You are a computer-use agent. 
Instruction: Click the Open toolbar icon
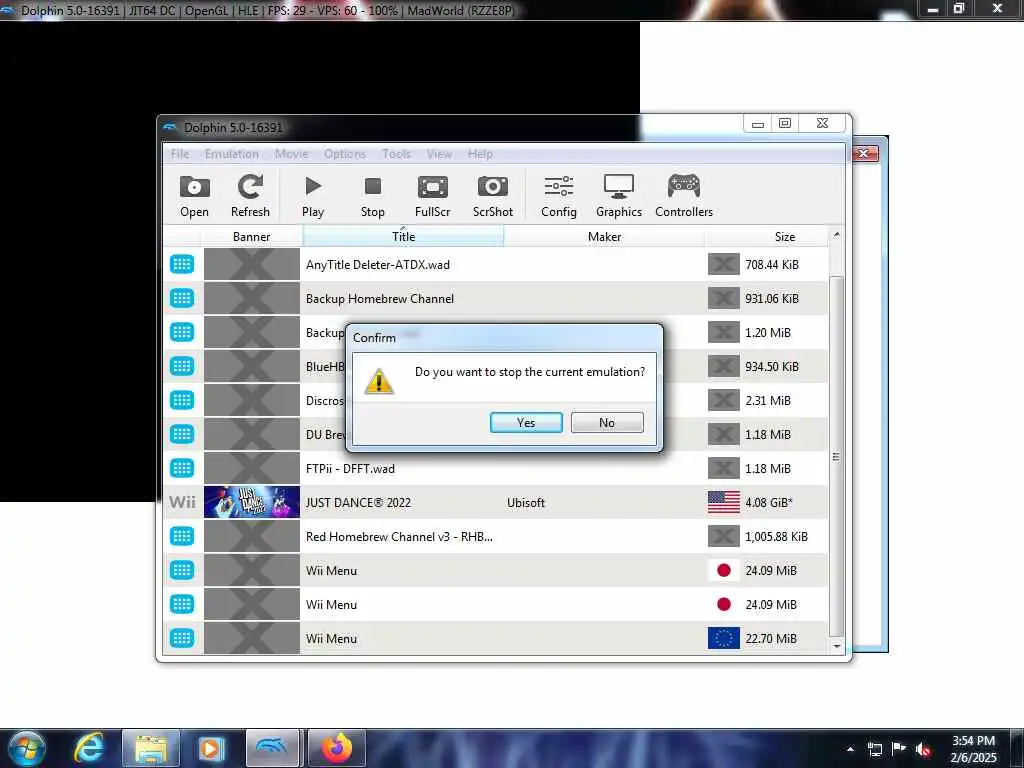[x=194, y=196]
